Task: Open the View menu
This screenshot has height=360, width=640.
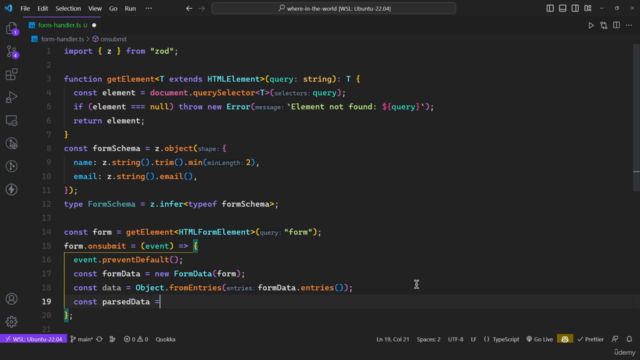Action: click(95, 8)
